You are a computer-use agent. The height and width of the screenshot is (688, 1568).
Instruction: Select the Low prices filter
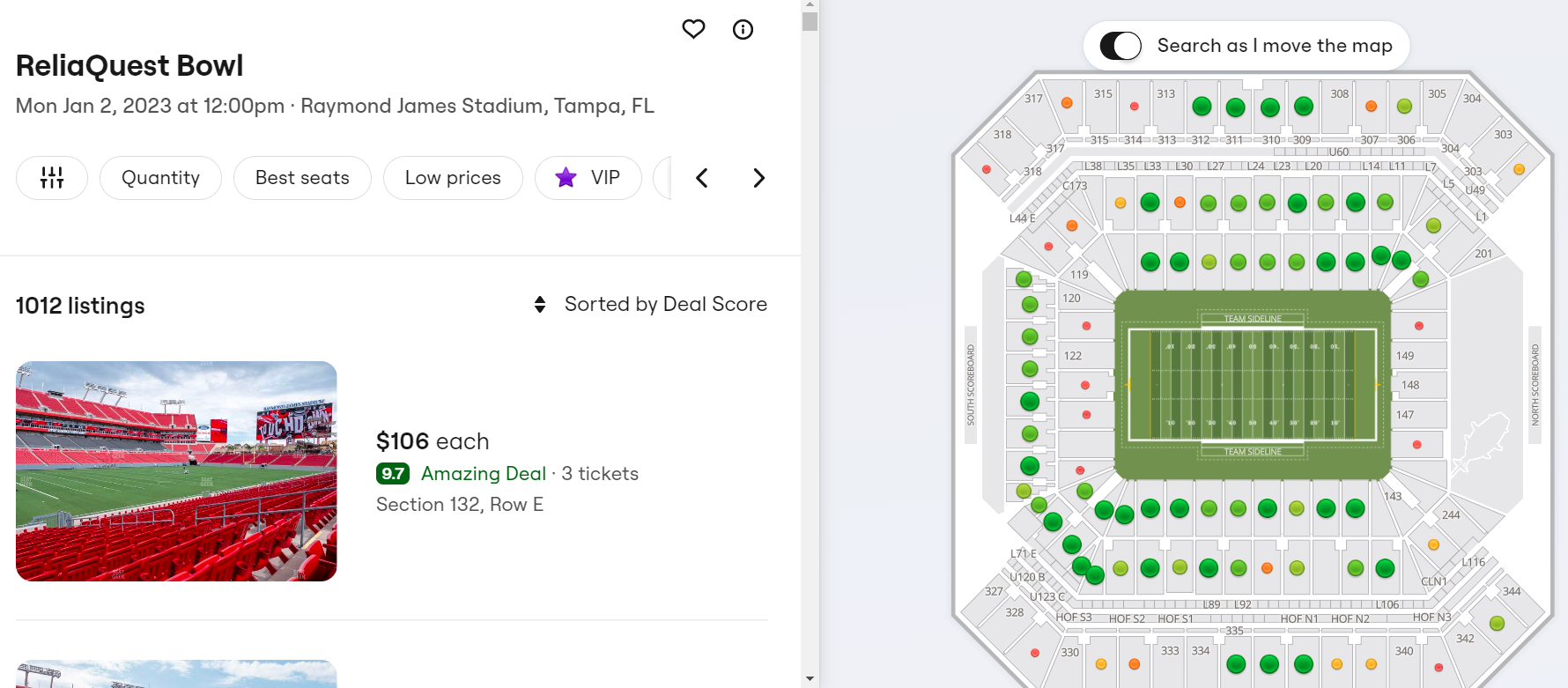pos(453,178)
